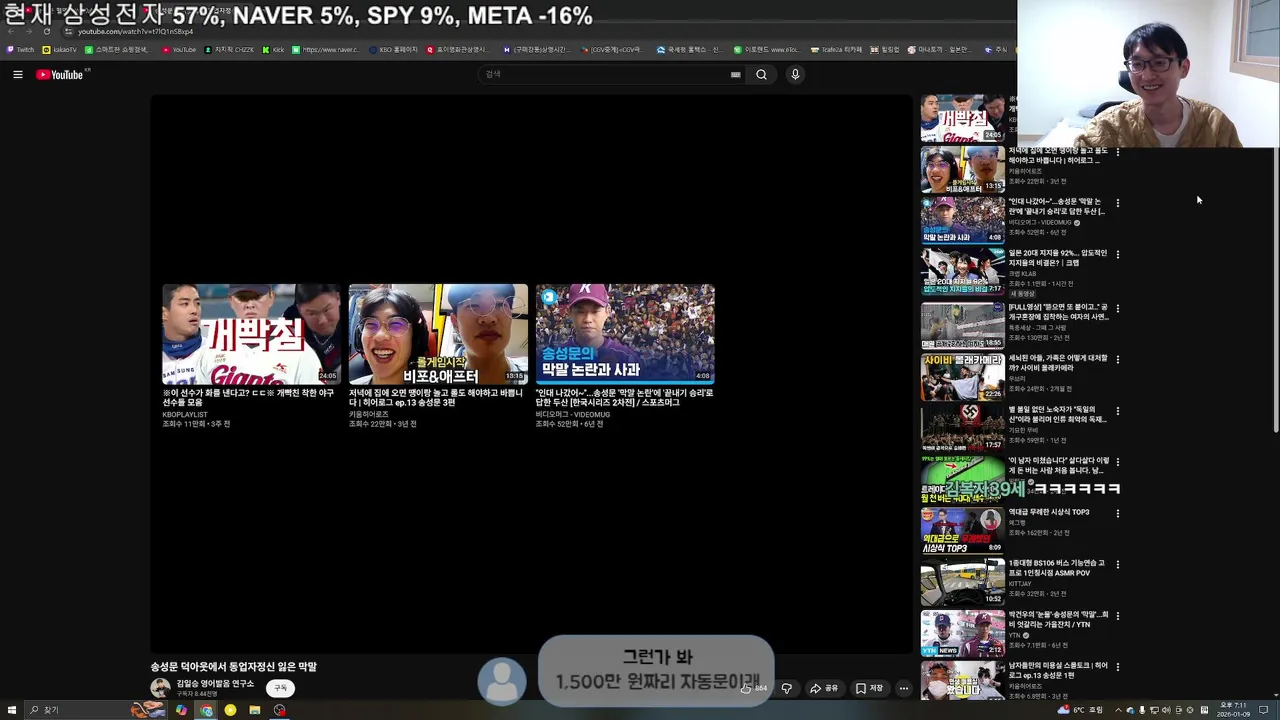Open the Twitch bookmark
The width and height of the screenshot is (1280, 720).
(21, 49)
